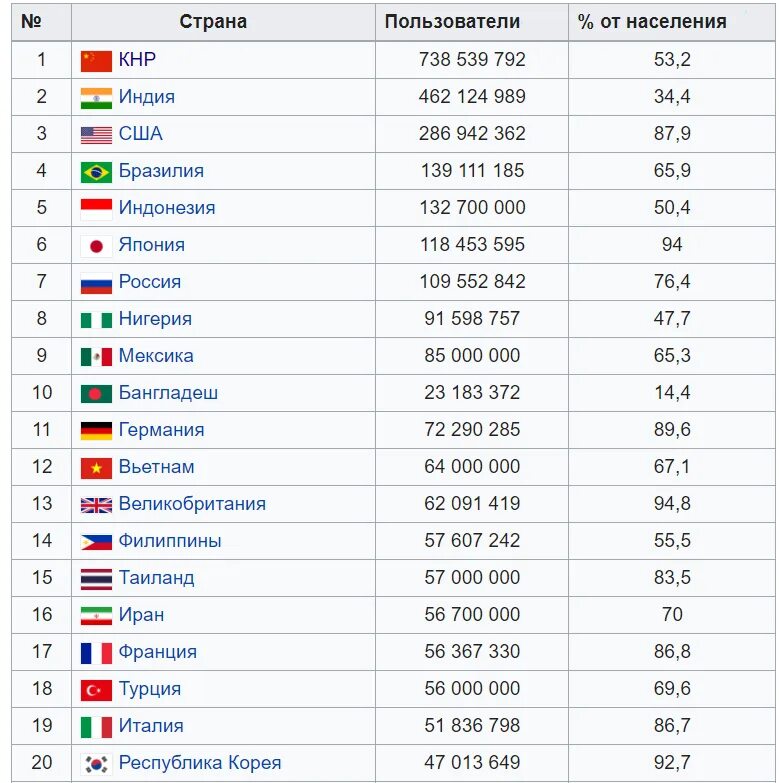Click the South Korea flag icon
This screenshot has width=779, height=783.
click(x=96, y=764)
